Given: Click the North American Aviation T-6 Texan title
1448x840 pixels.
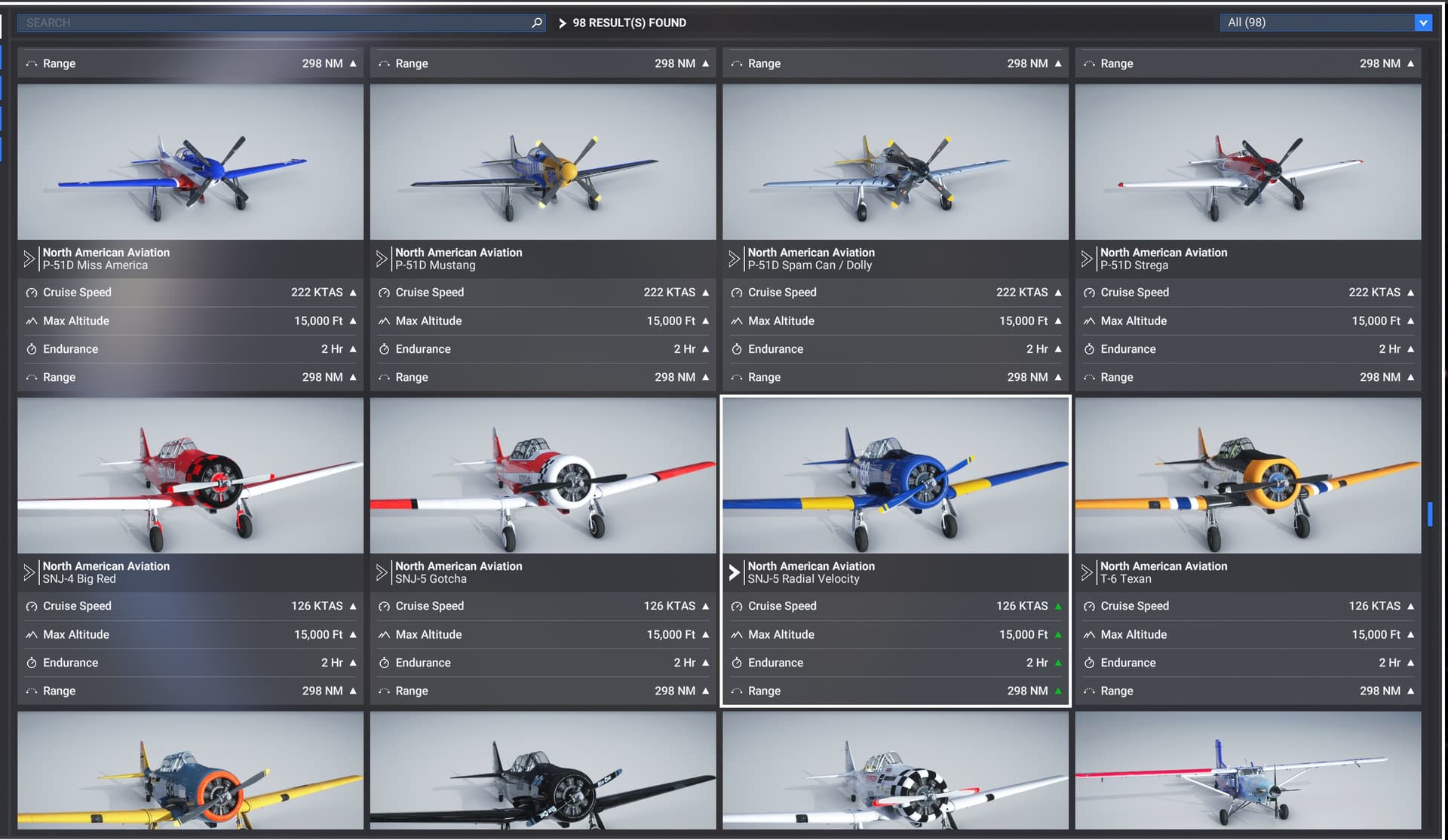Looking at the screenshot, I should pos(1164,572).
